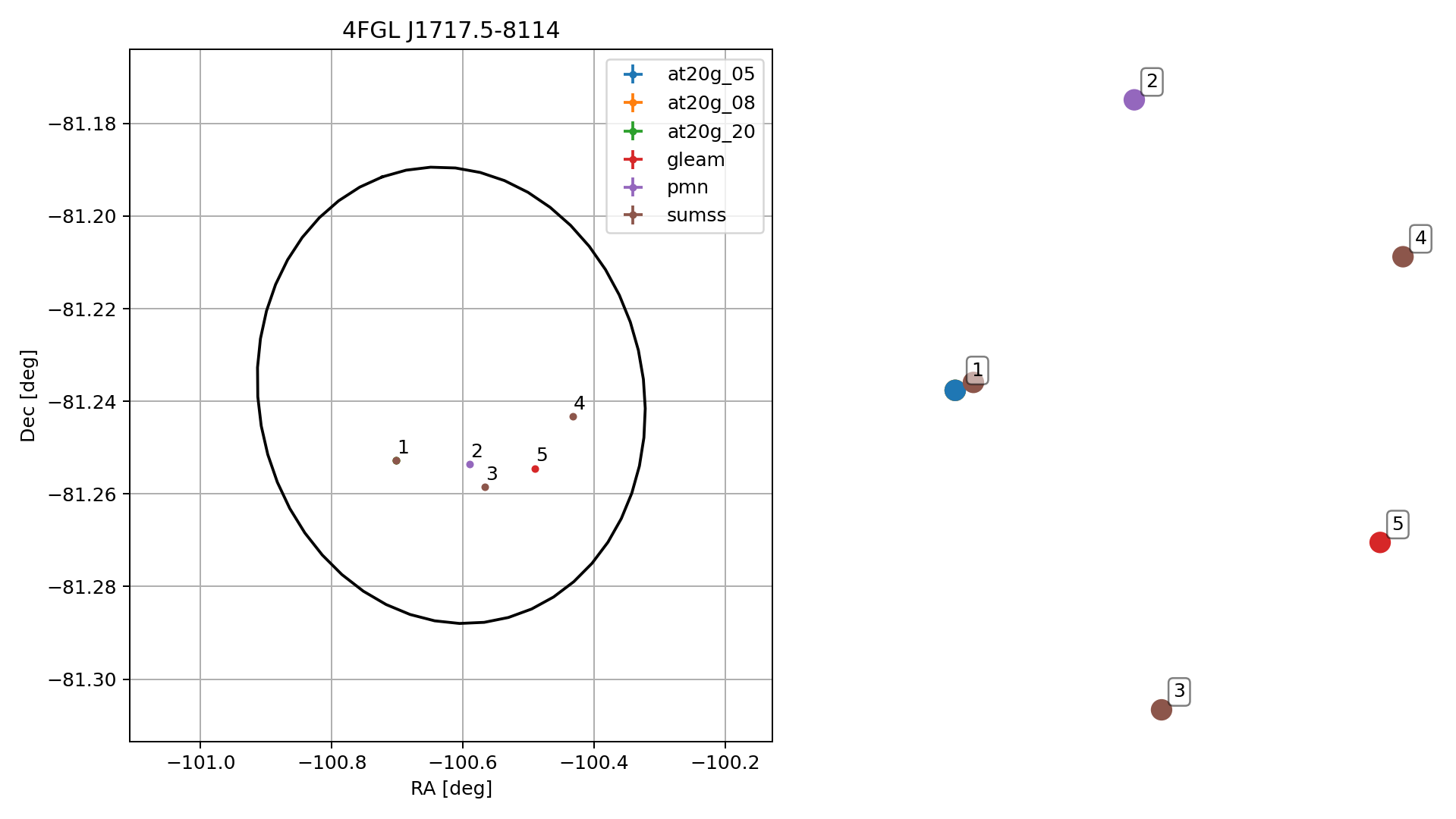Click the −81.26 Dec tick label
1456x819 pixels.
(83, 494)
